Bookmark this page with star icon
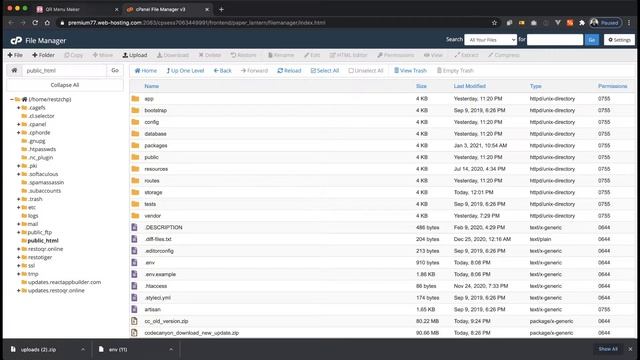 [494, 23]
